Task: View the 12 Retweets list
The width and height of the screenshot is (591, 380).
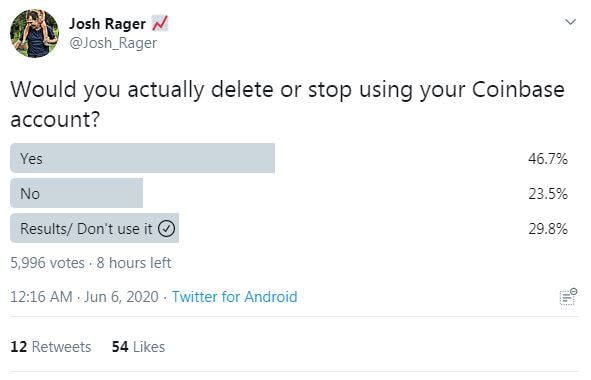Action: point(51,347)
